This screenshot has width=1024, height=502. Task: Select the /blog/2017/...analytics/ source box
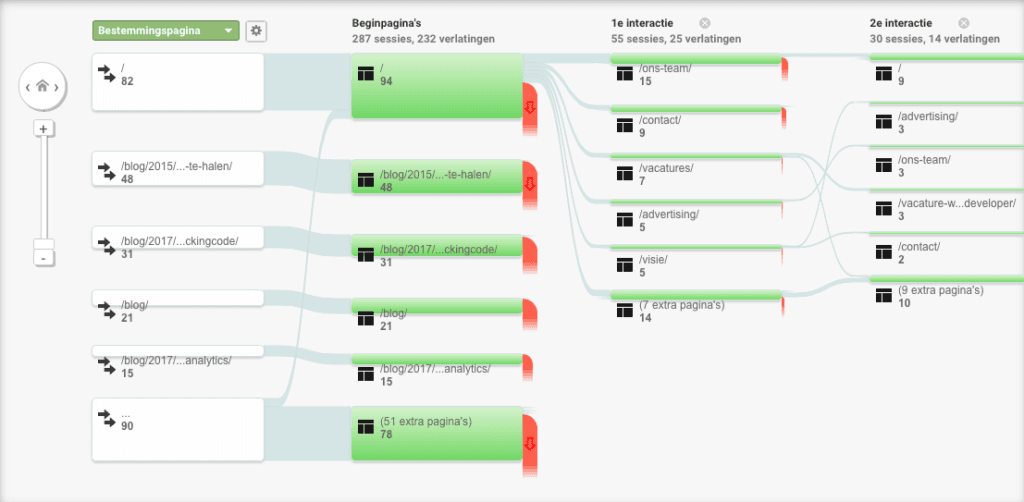[x=177, y=366]
